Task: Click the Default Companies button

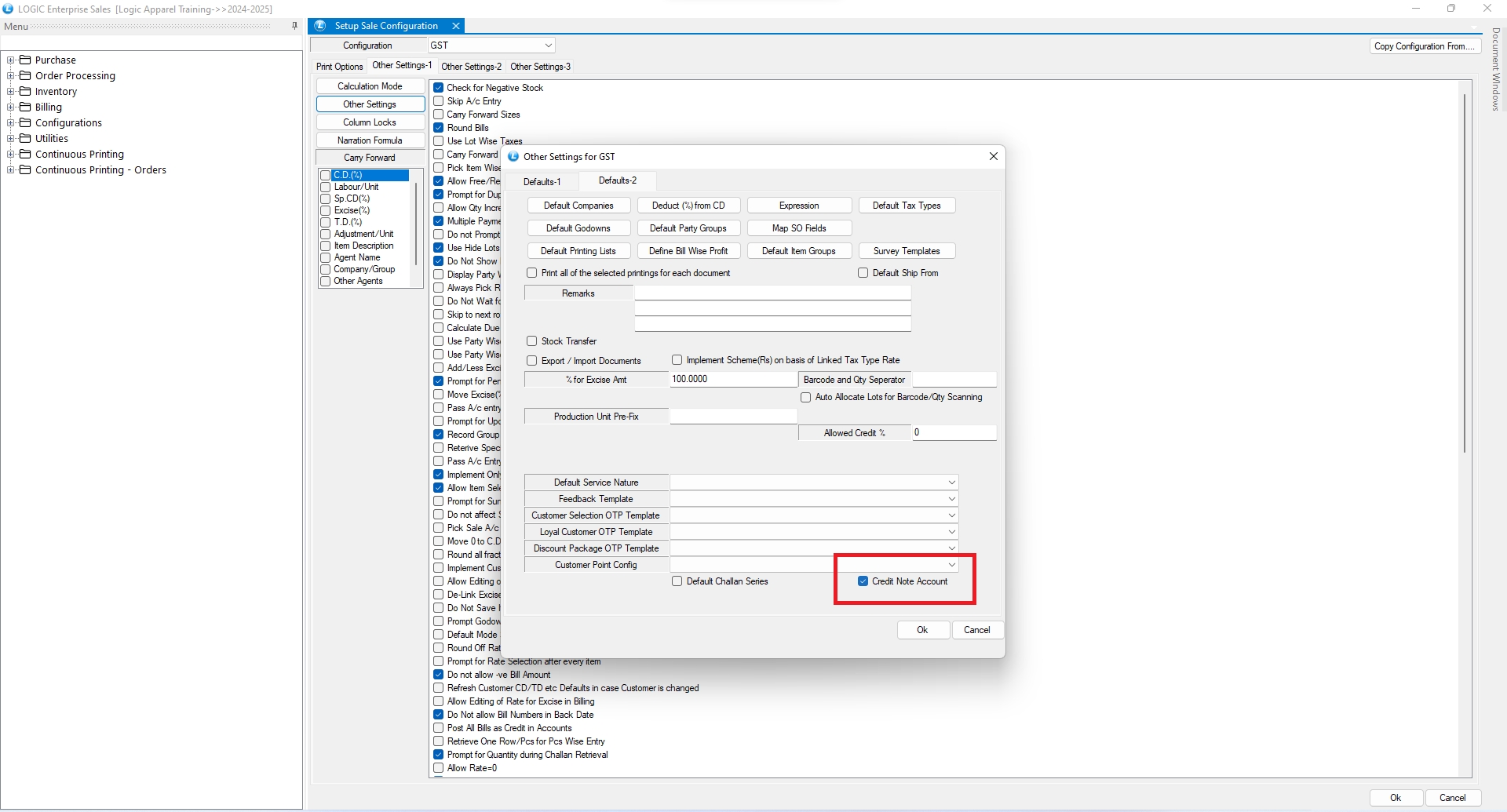Action: (578, 206)
